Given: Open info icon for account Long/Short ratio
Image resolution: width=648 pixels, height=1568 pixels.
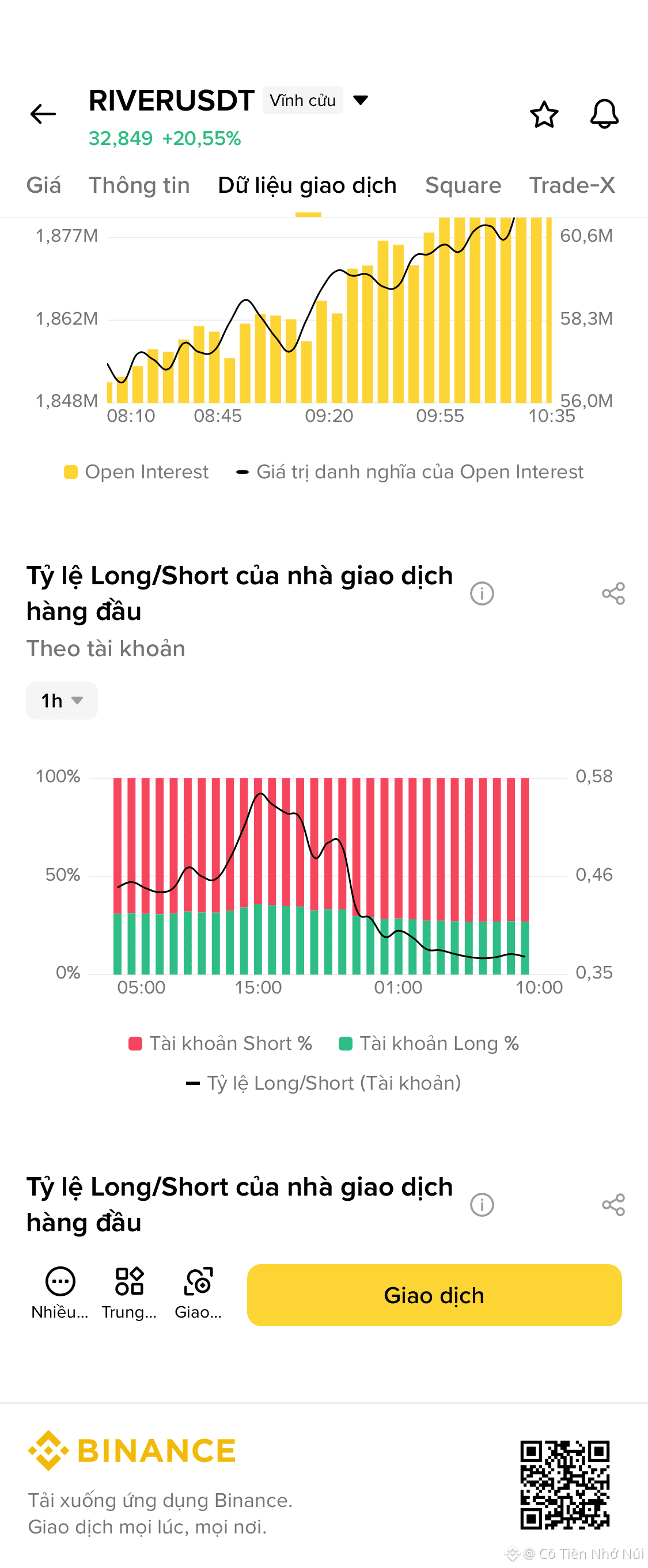Looking at the screenshot, I should (x=482, y=593).
